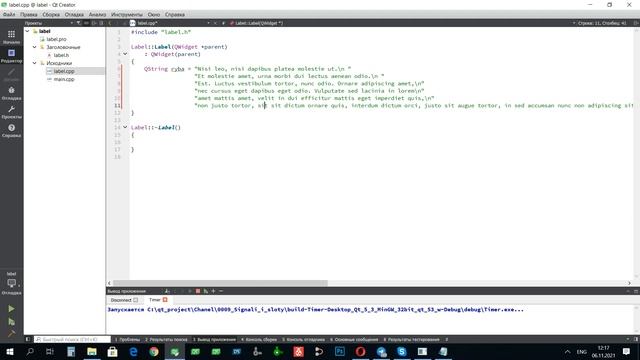Open the Окно menu

(154, 14)
